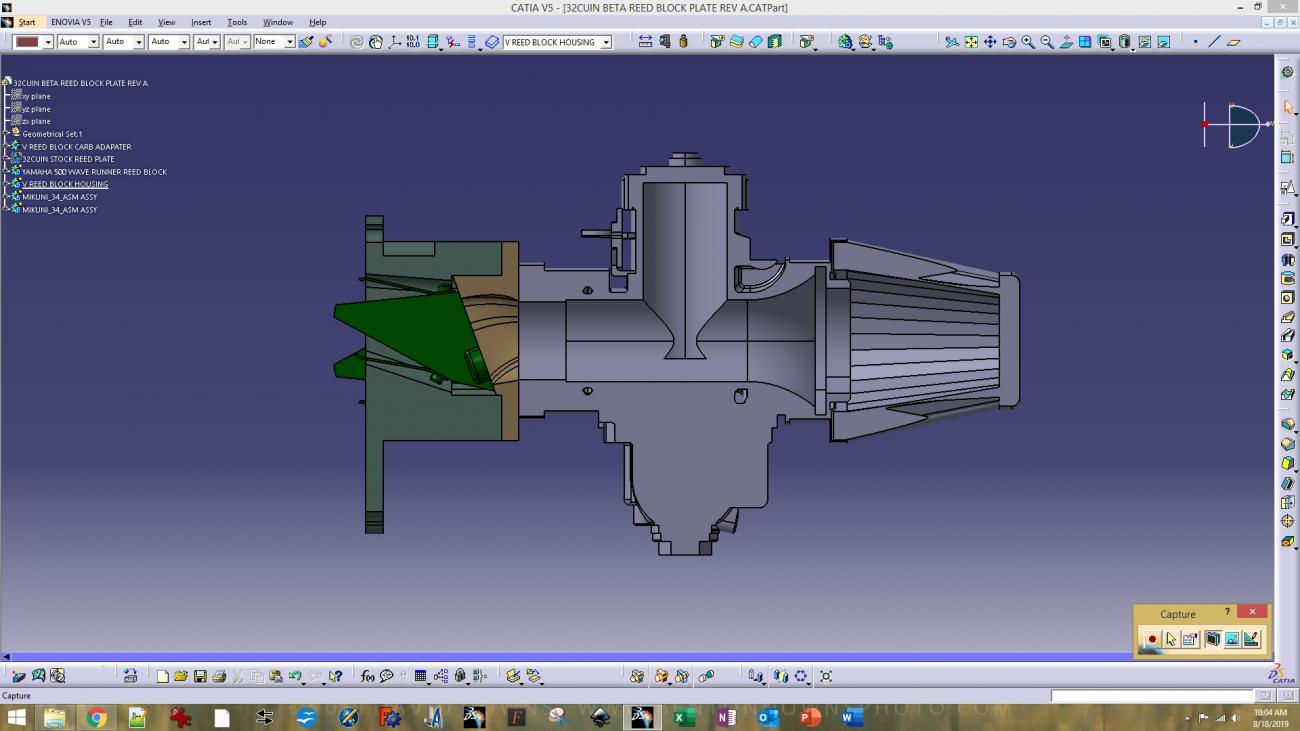
Task: Click the Point creation tool
Action: point(1195,42)
